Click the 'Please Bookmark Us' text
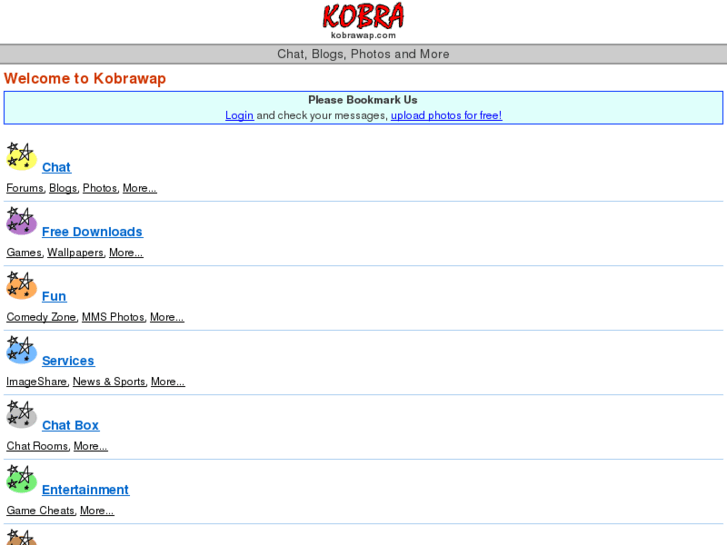727x545 pixels. point(363,100)
